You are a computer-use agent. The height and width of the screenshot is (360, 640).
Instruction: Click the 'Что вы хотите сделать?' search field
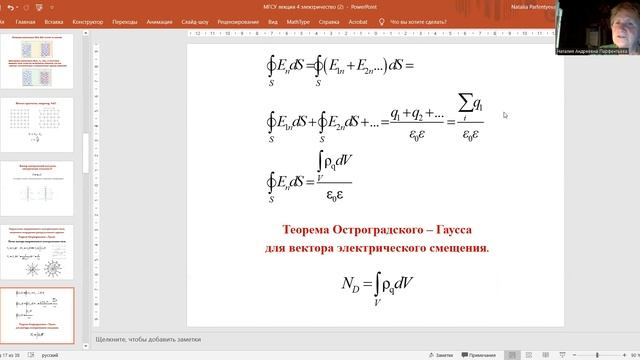click(x=418, y=22)
